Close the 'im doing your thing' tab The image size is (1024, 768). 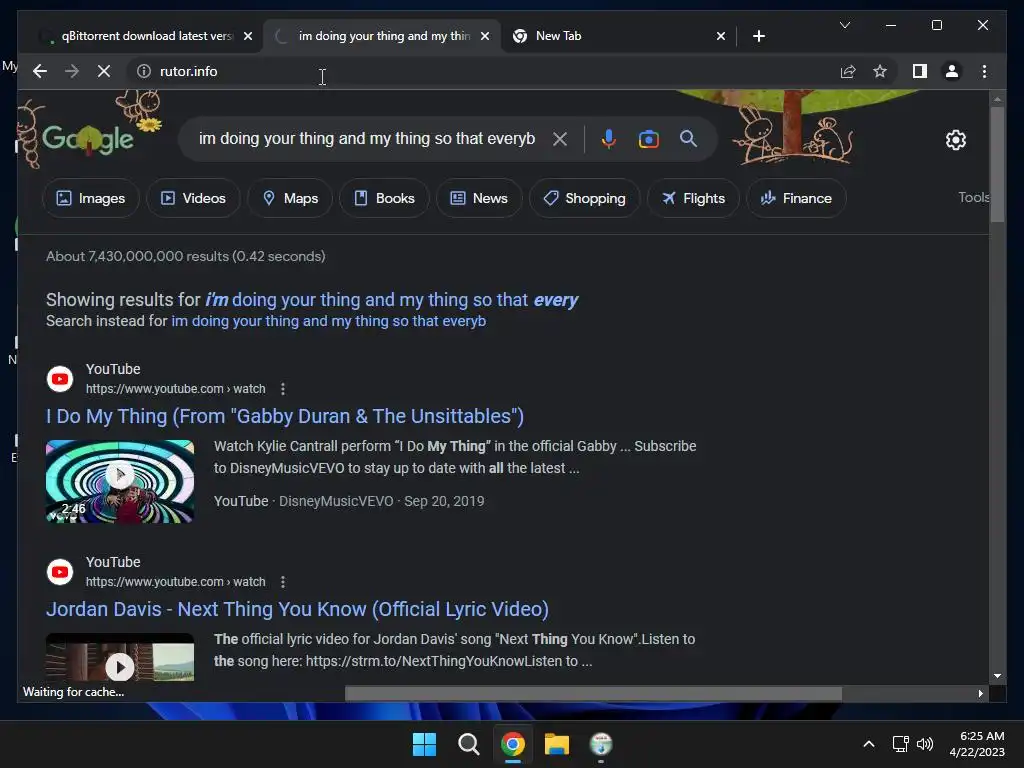click(485, 37)
